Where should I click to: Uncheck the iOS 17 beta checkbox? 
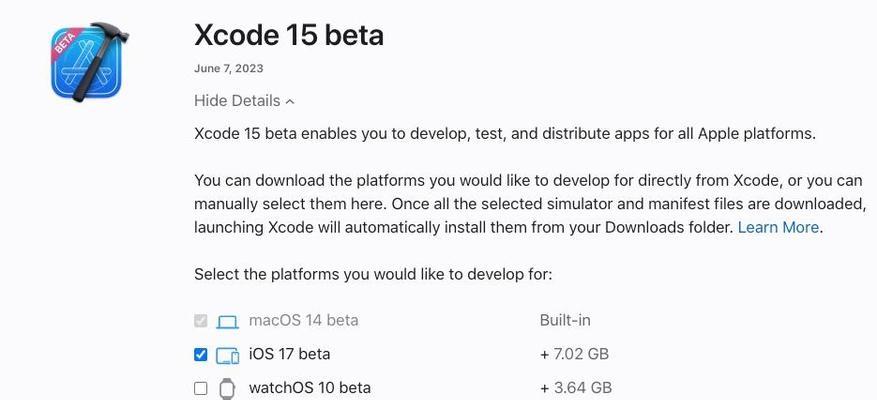200,355
